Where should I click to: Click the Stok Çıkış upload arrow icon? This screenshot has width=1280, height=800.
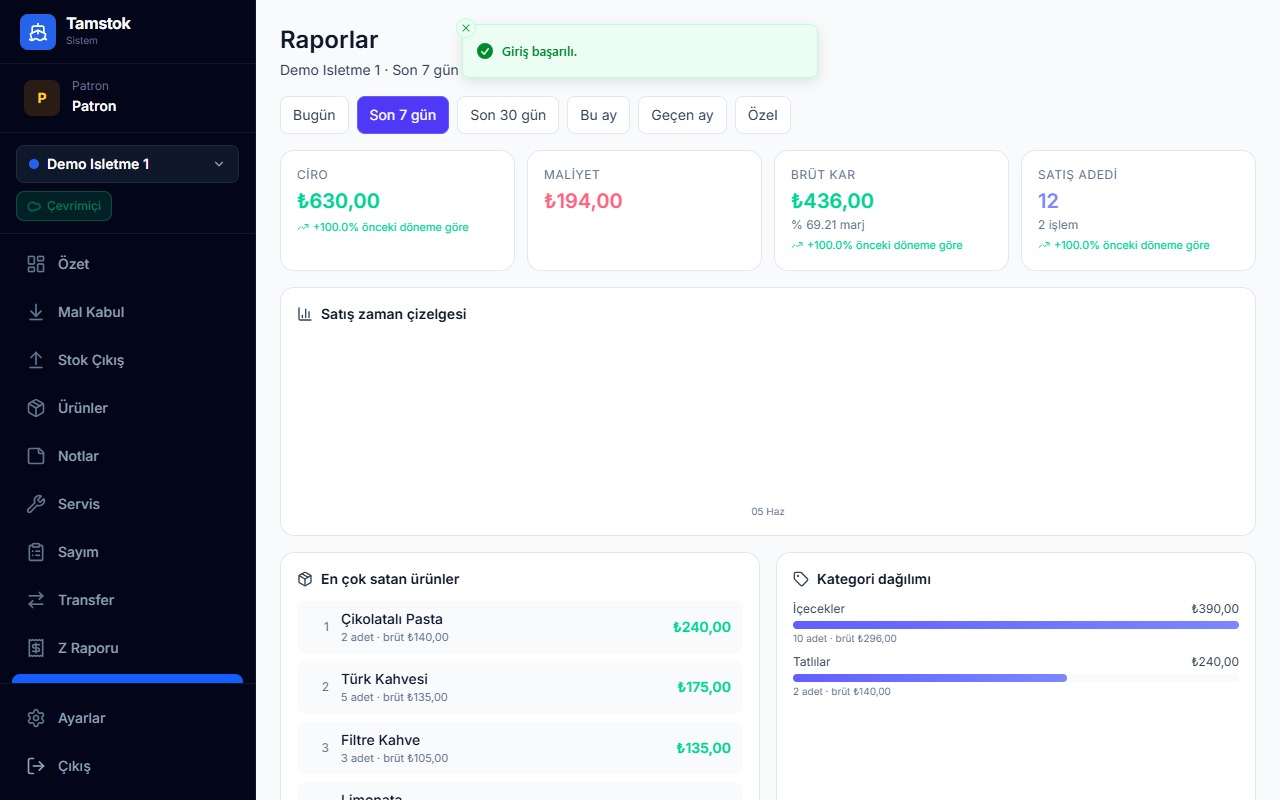(x=36, y=360)
